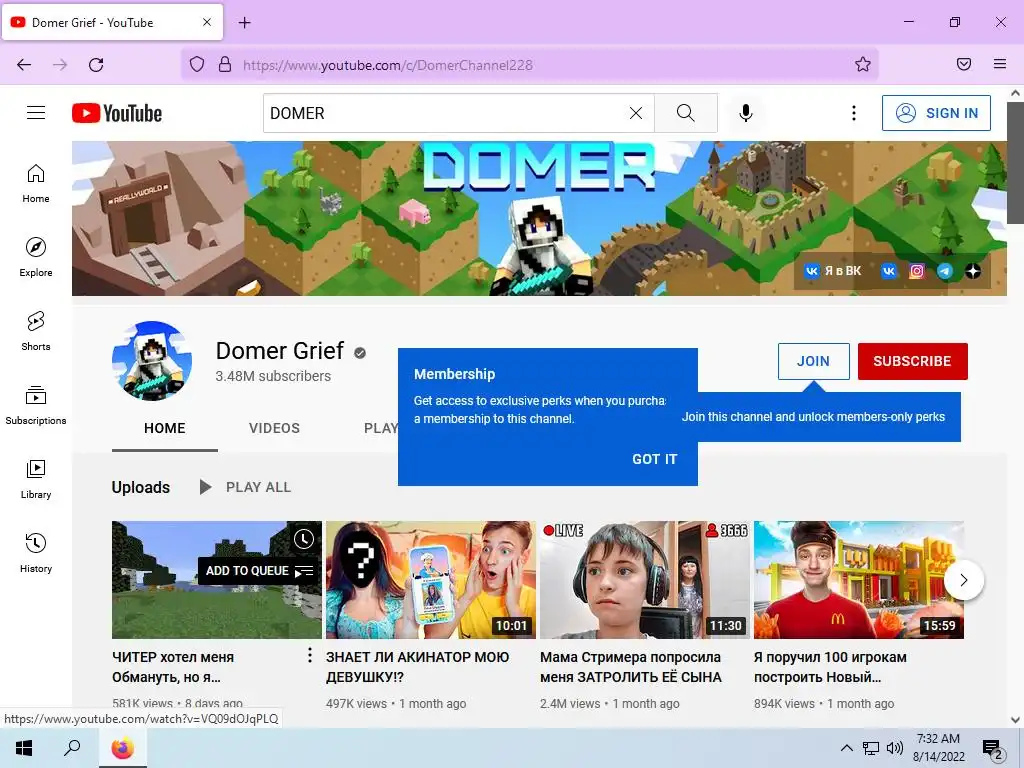Viewport: 1024px width, 768px height.
Task: Open action menu for 'ЧИТЕР хотел меня' video
Action: point(310,655)
